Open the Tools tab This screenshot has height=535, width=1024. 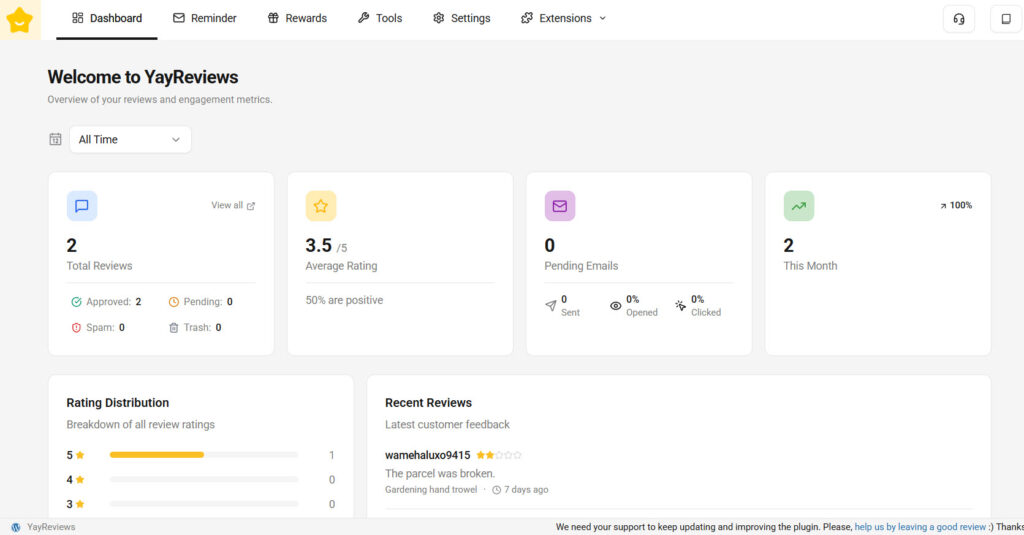tap(379, 18)
